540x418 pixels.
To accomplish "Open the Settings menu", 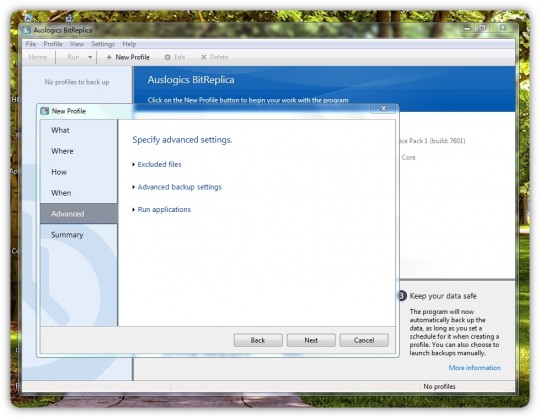I will (x=103, y=44).
